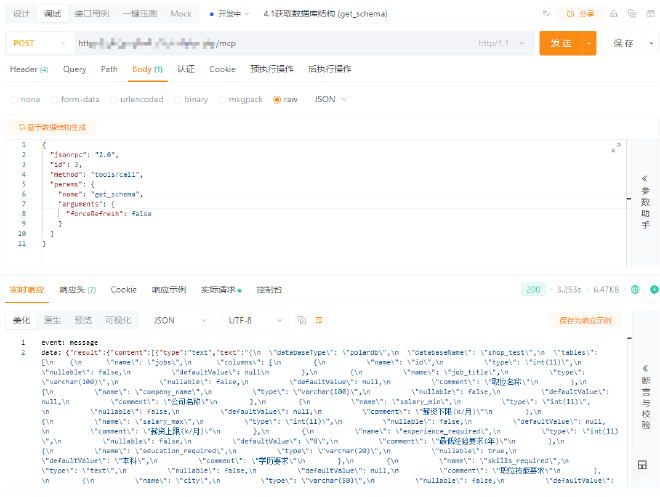Select the form-data radio option
This screenshot has width=660, height=497.
pos(55,100)
